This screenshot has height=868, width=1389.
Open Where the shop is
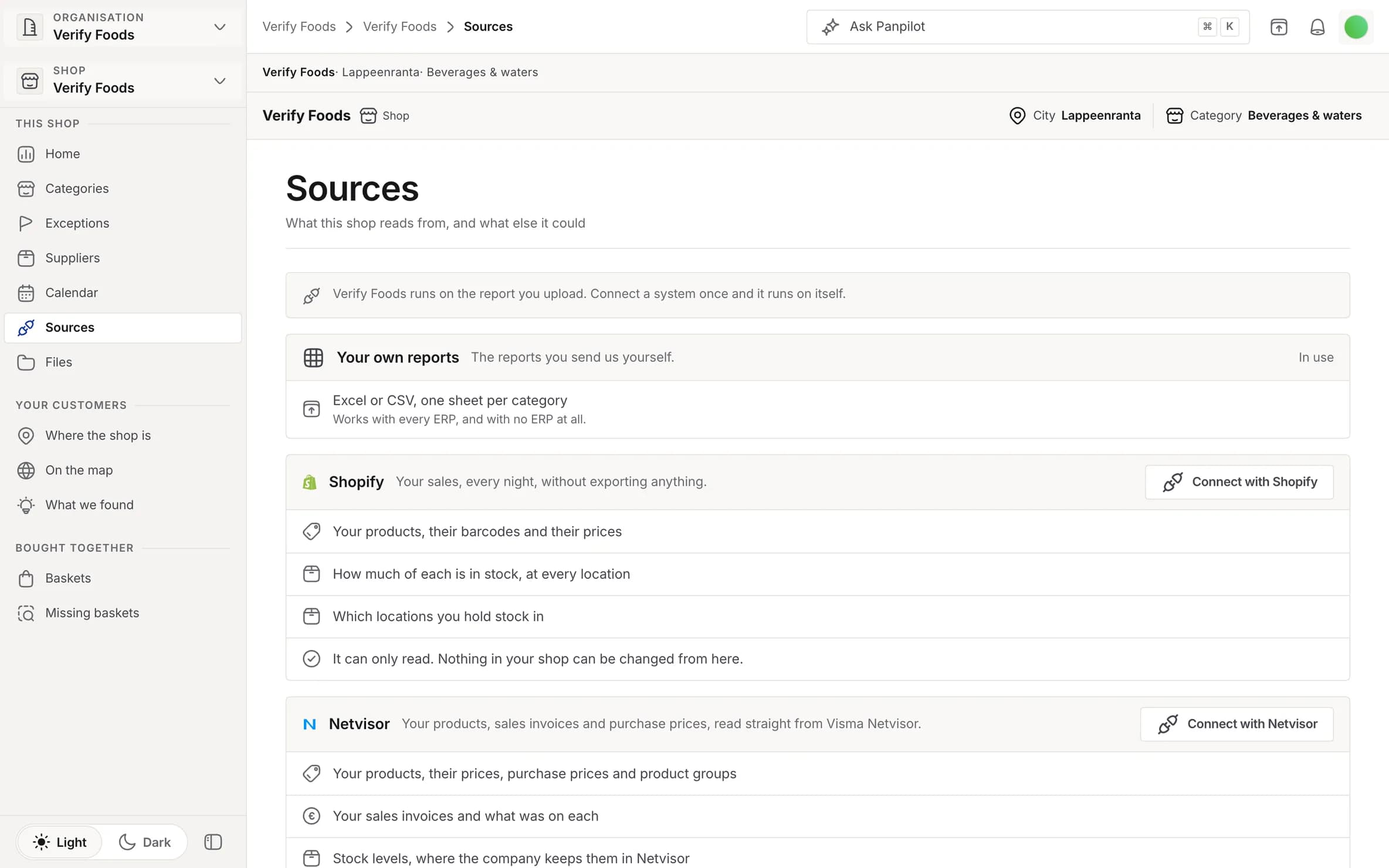[123, 435]
